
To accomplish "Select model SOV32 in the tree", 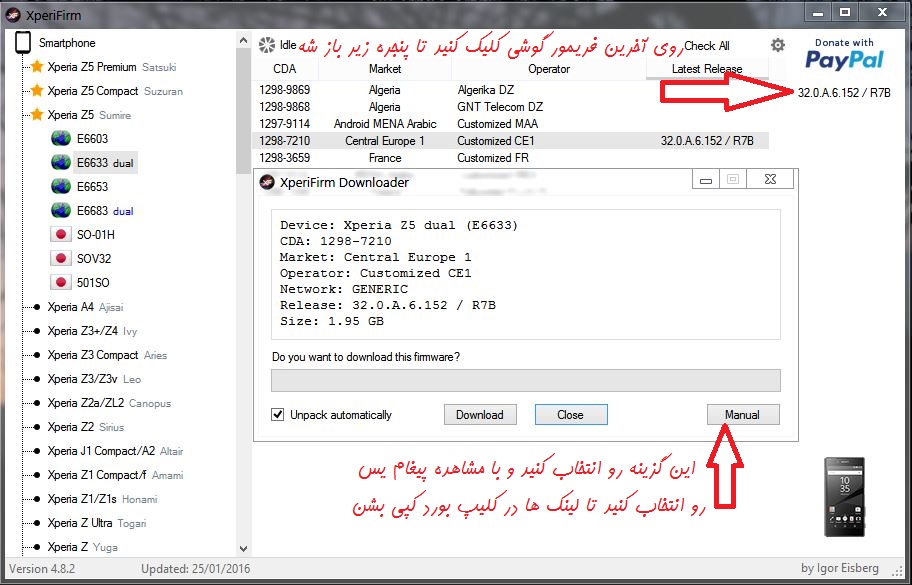I will (94, 258).
